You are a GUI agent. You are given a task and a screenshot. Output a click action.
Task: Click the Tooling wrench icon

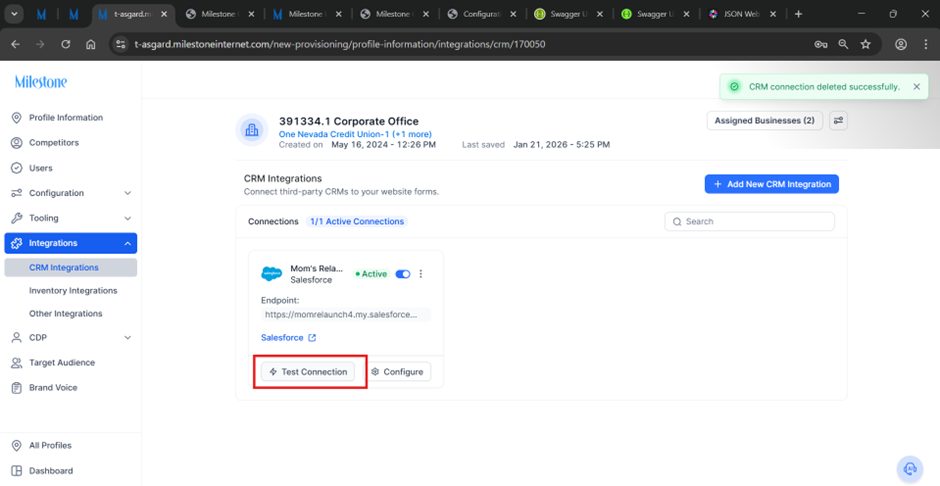17,218
